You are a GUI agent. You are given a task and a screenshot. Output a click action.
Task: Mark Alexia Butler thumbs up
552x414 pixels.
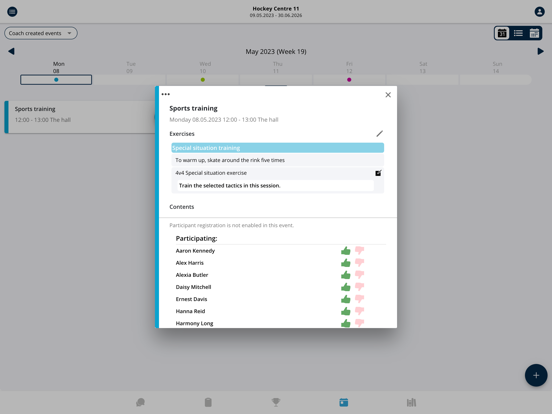coord(346,275)
